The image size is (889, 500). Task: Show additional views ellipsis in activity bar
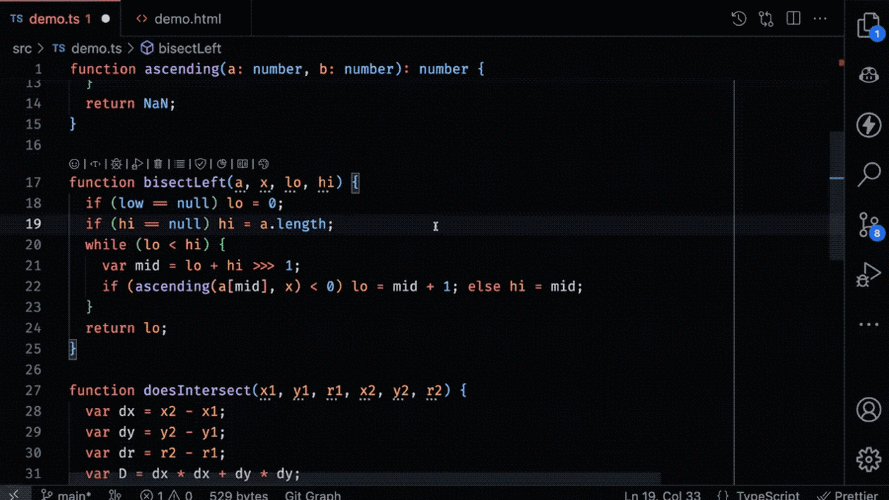tap(869, 325)
